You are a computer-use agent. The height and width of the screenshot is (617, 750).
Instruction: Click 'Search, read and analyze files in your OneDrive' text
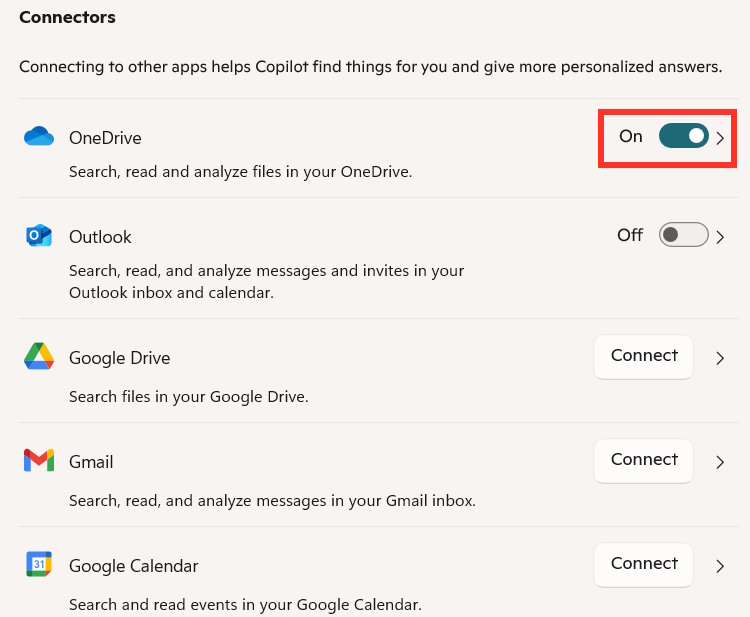(x=241, y=171)
